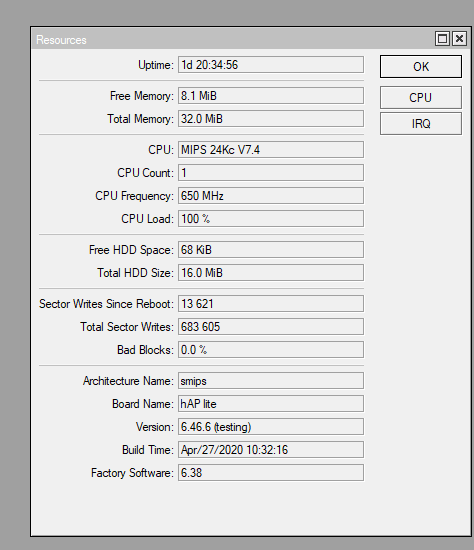Viewport: 474px width, 550px height.
Task: Click the Free HDD Space label
Action: (x=131, y=250)
